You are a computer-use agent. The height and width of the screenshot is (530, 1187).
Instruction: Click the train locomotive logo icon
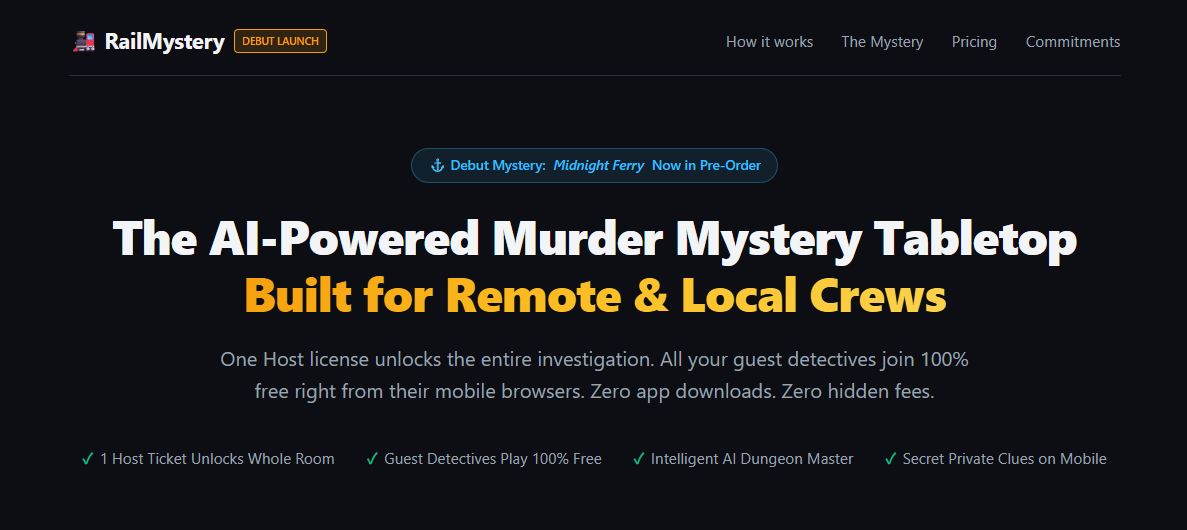[84, 42]
